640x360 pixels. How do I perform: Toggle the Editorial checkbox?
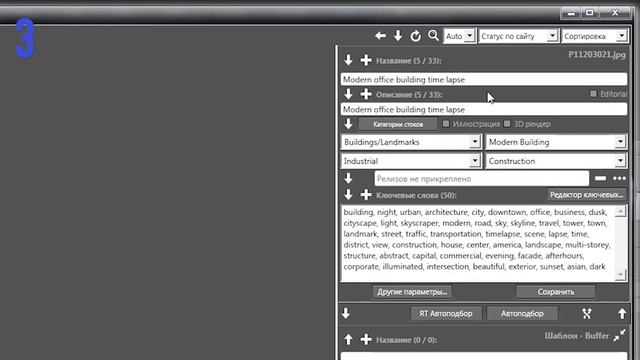(x=593, y=94)
